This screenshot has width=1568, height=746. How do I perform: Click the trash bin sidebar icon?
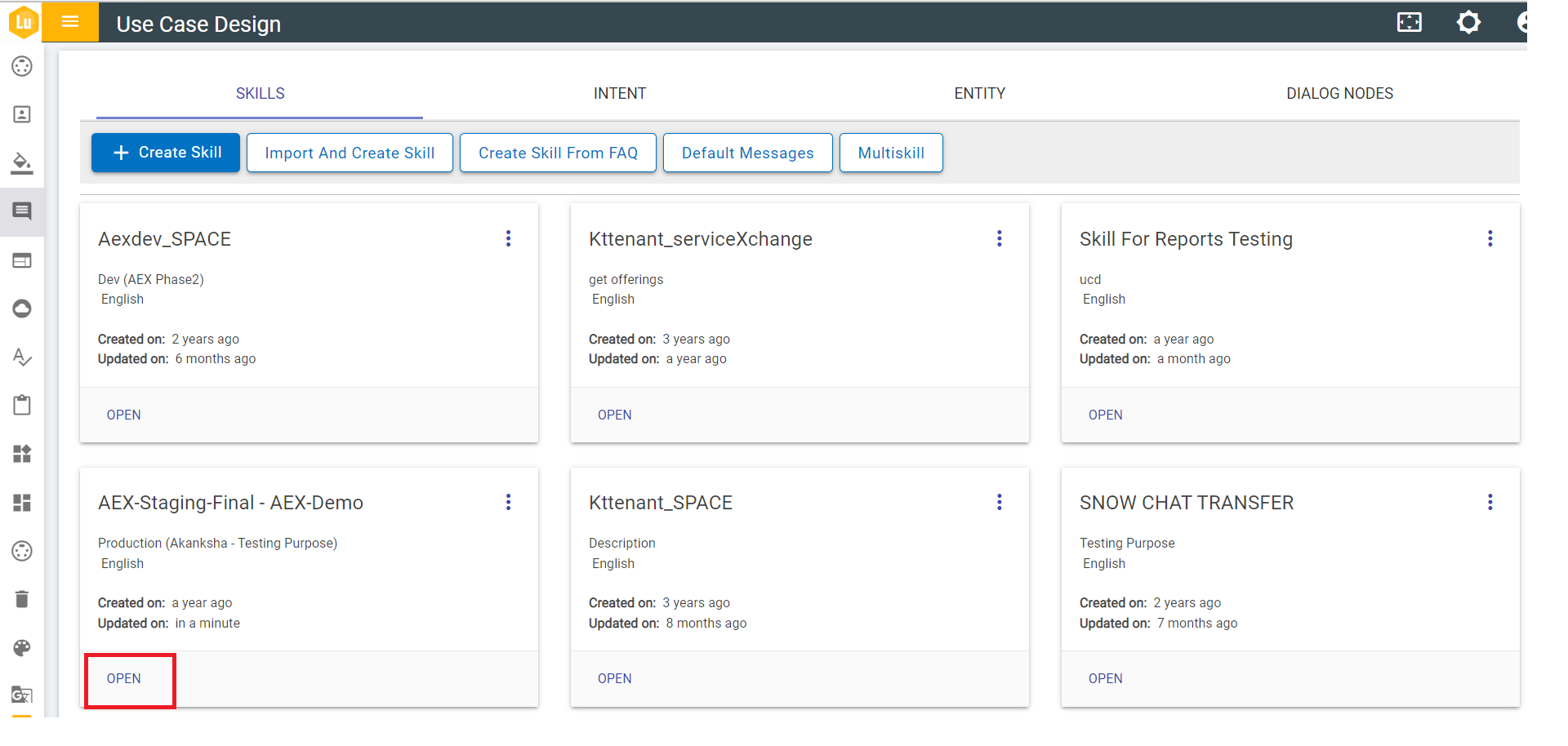(22, 599)
